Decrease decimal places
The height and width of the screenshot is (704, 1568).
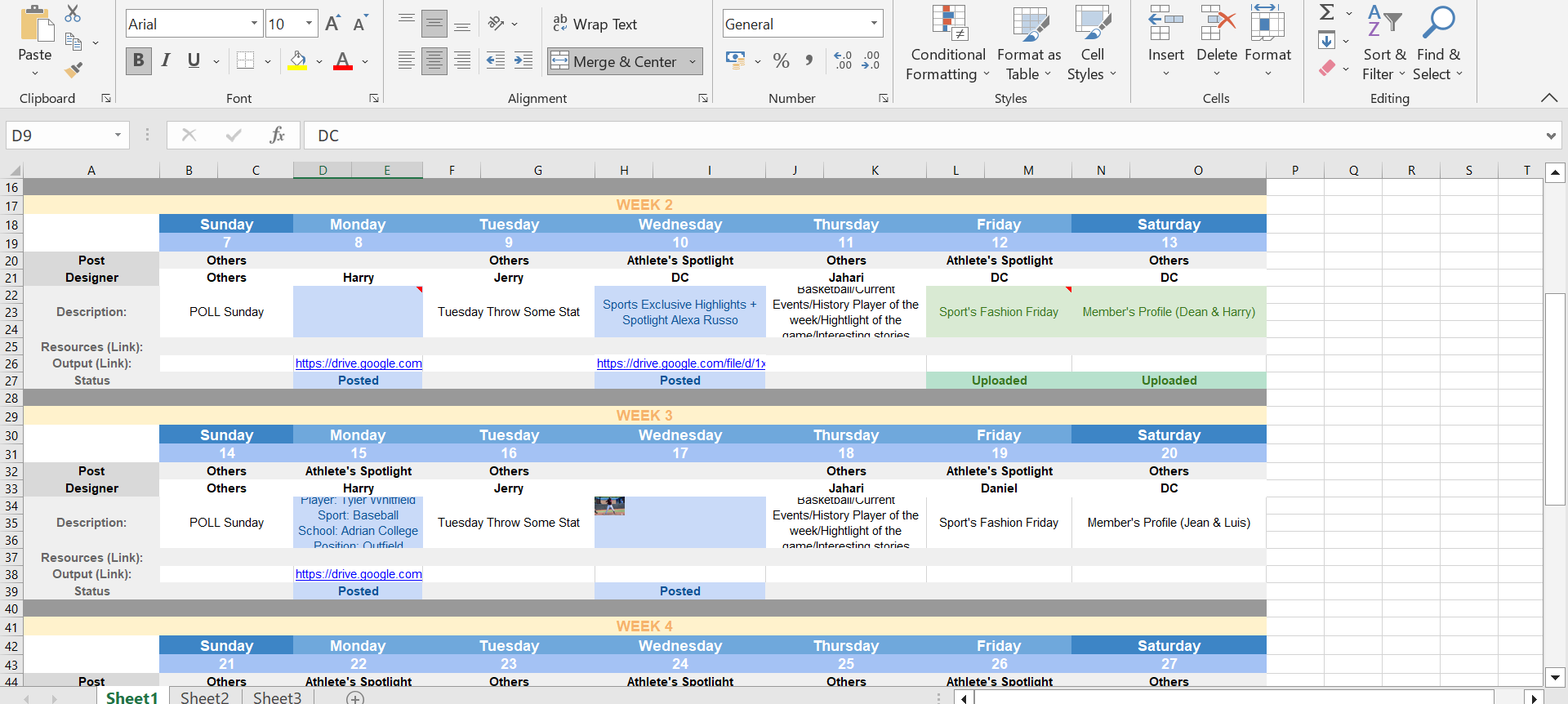871,60
